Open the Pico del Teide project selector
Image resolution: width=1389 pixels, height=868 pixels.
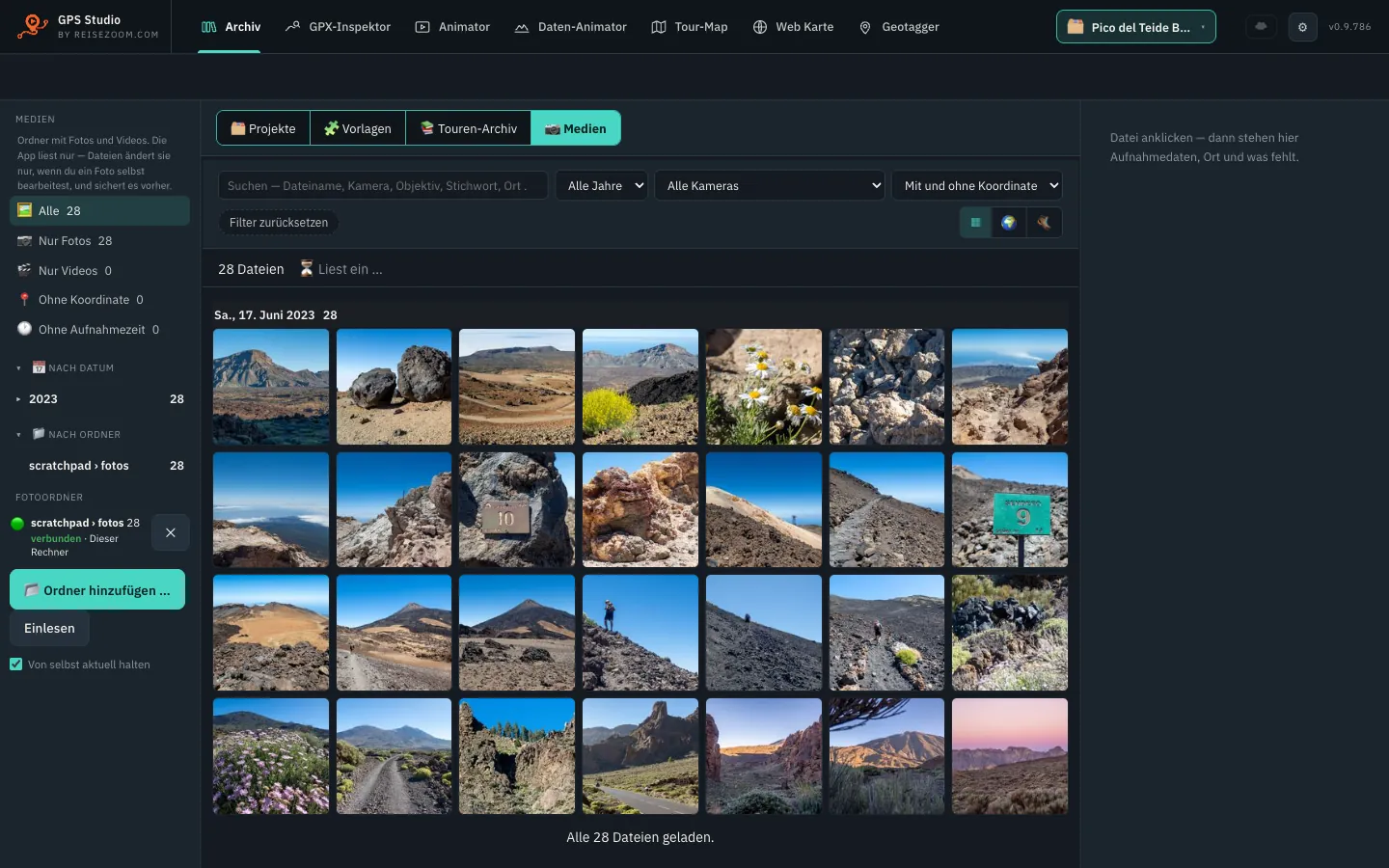pyautogui.click(x=1136, y=27)
